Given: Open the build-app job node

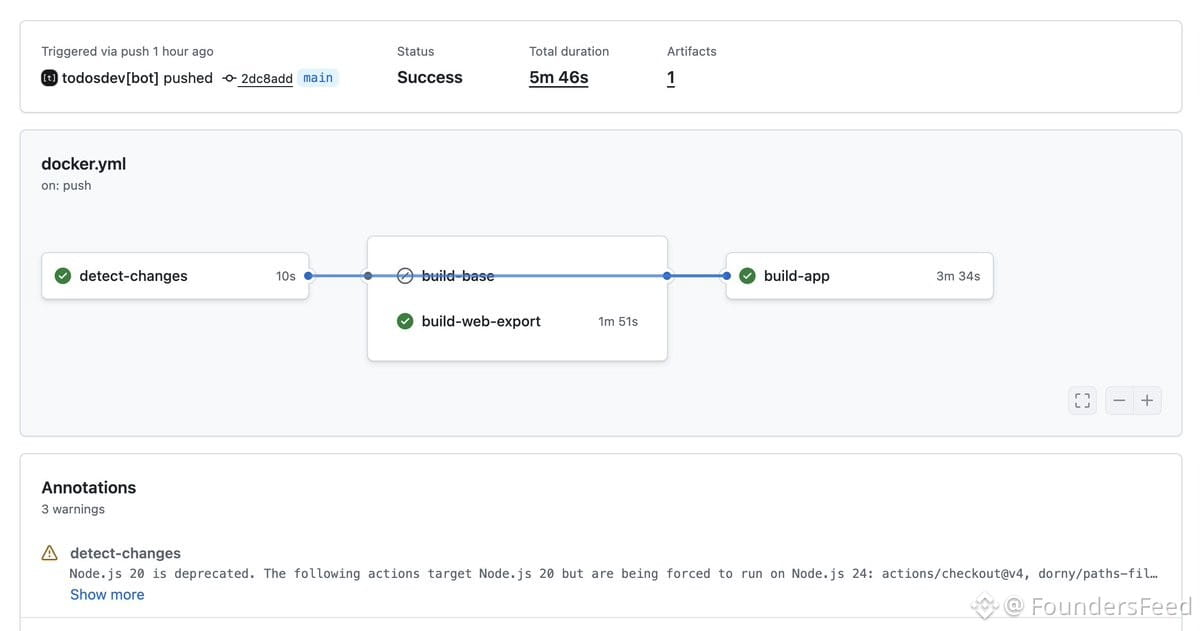Looking at the screenshot, I should pos(859,276).
